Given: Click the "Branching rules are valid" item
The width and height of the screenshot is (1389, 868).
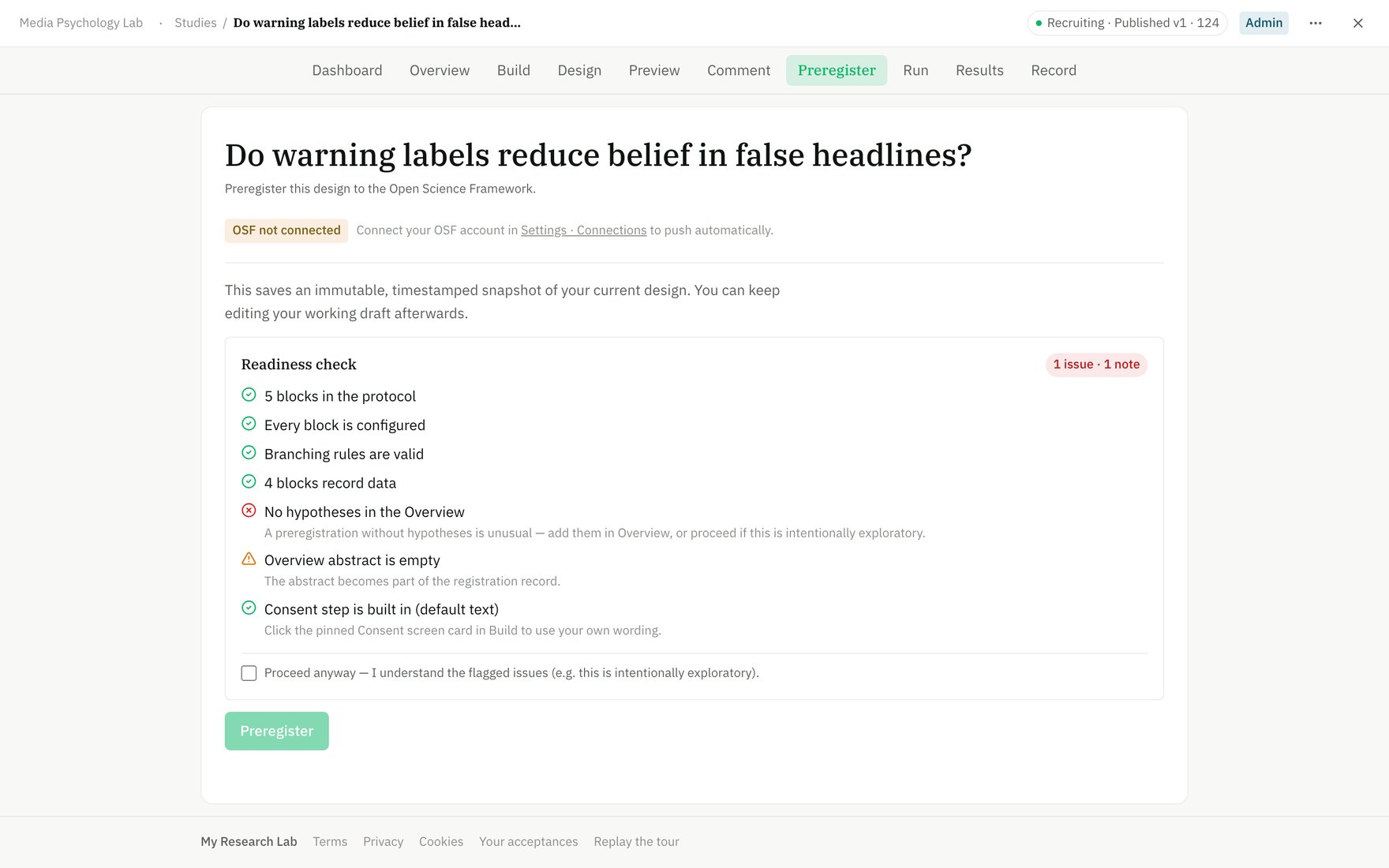Looking at the screenshot, I should point(344,455).
